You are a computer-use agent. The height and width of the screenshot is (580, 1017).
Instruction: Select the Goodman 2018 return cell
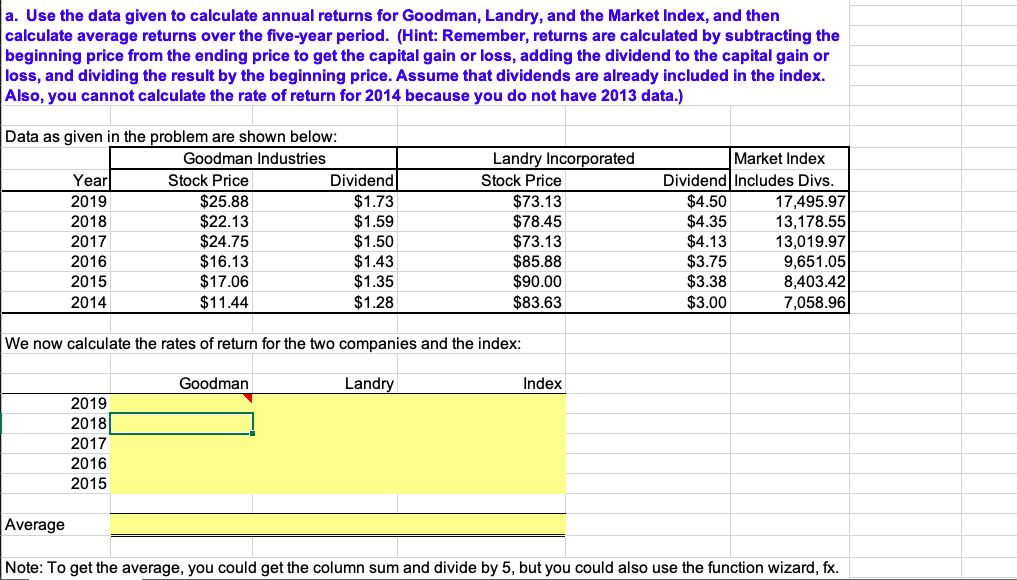(x=182, y=424)
